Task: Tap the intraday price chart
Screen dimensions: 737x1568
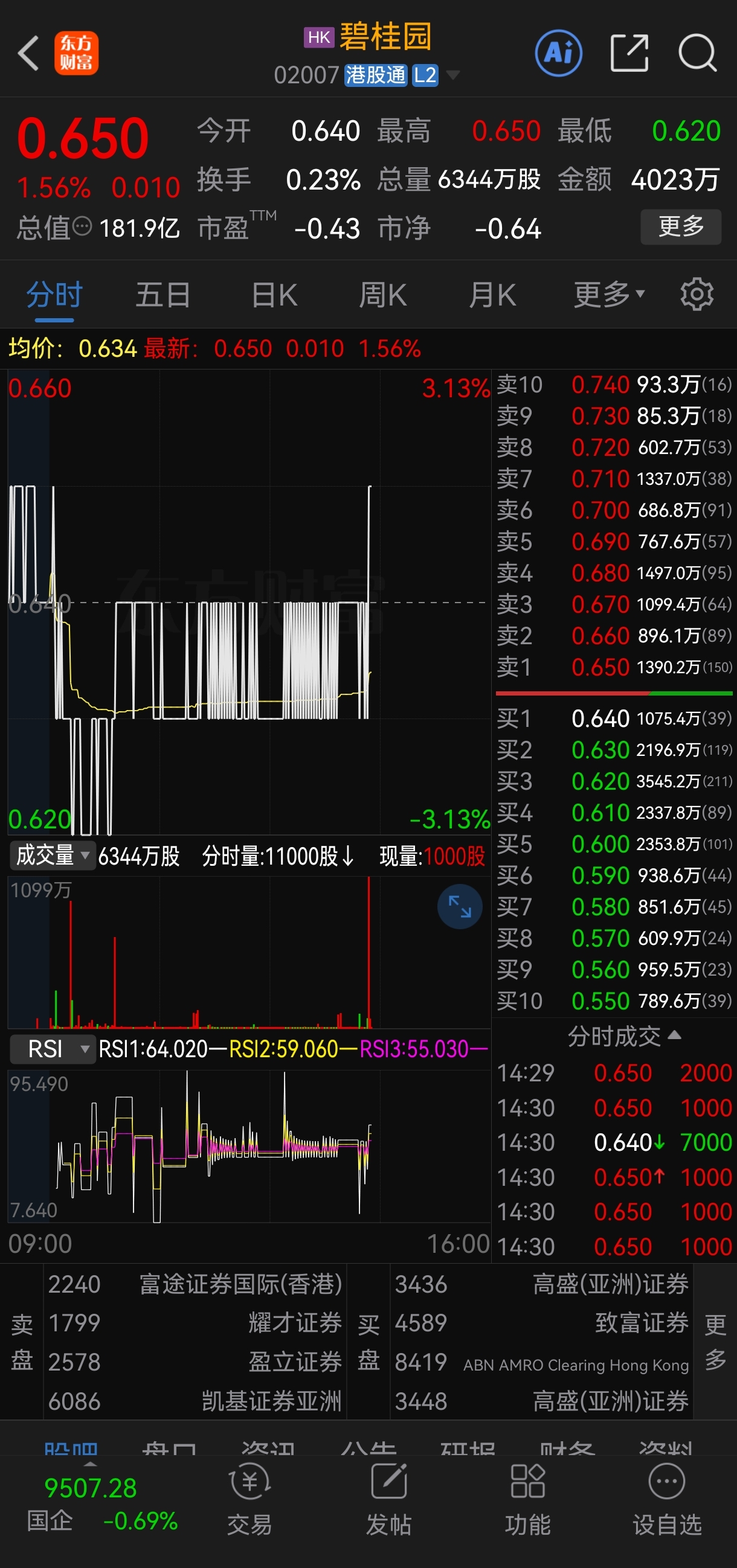Action: coord(248,602)
